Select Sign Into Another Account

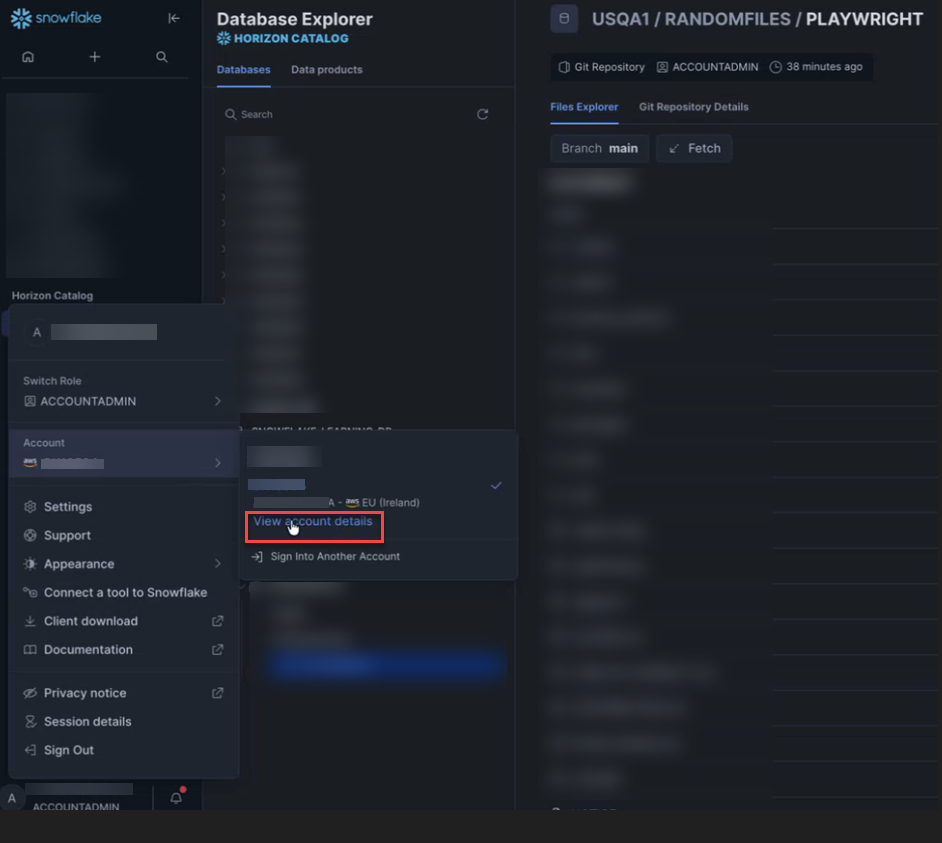(334, 556)
